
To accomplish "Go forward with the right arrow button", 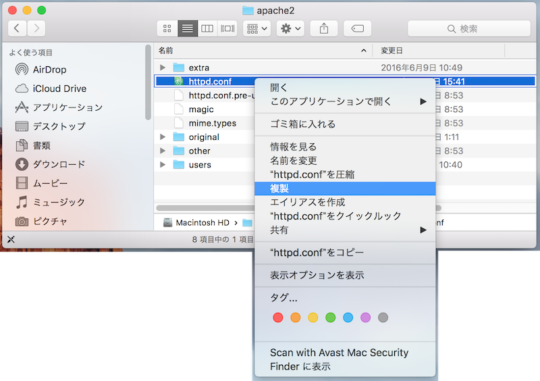I will pos(36,28).
